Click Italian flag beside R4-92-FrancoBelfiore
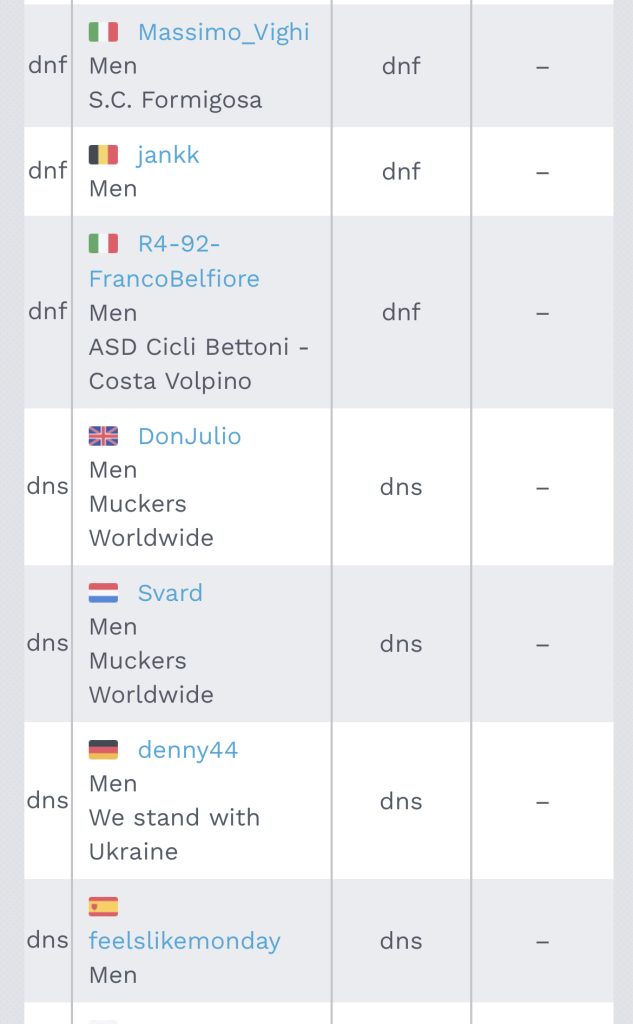Viewport: 633px width, 1024px height. tap(103, 244)
